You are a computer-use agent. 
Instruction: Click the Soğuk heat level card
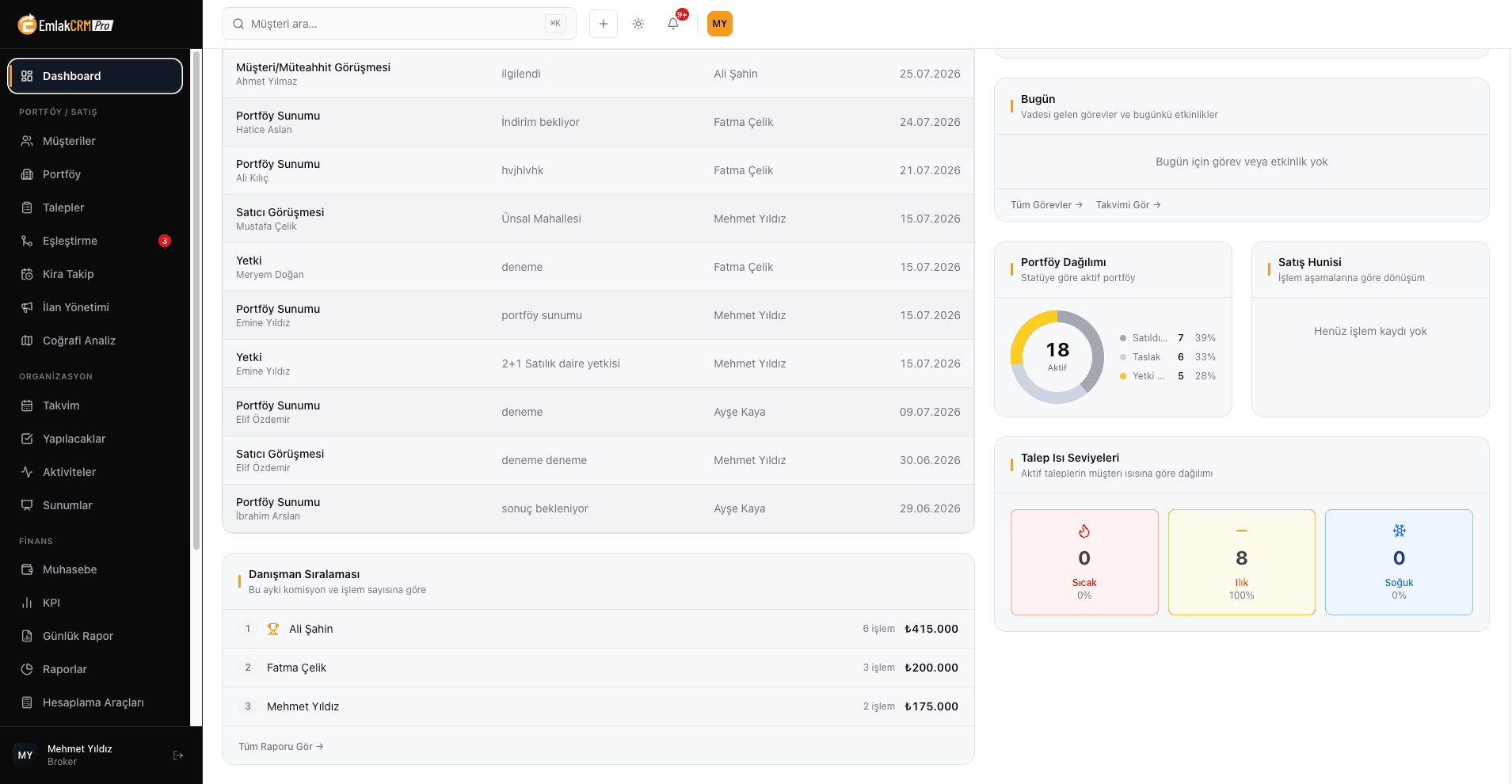click(1399, 562)
